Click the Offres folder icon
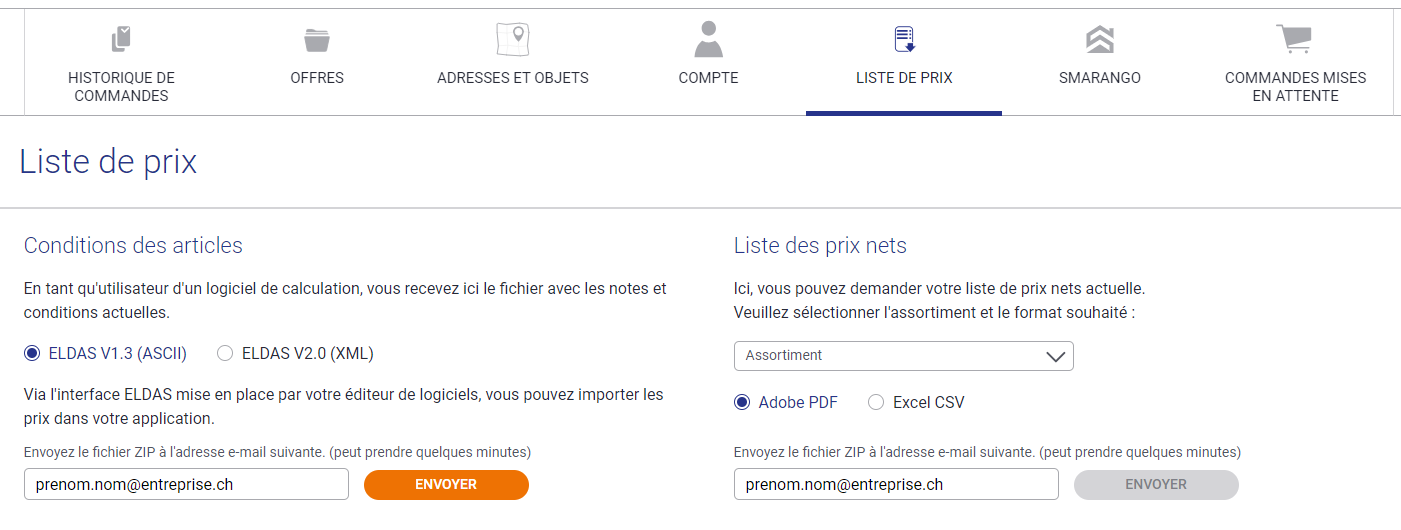The height and width of the screenshot is (530, 1401). pyautogui.click(x=317, y=40)
